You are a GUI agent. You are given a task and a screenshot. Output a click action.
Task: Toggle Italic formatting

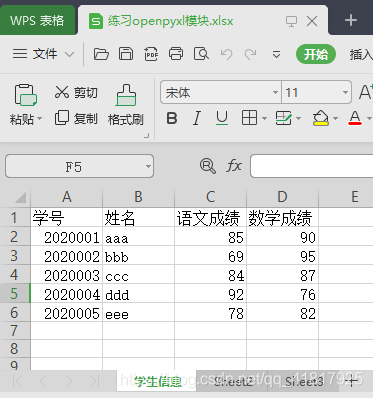tap(197, 118)
